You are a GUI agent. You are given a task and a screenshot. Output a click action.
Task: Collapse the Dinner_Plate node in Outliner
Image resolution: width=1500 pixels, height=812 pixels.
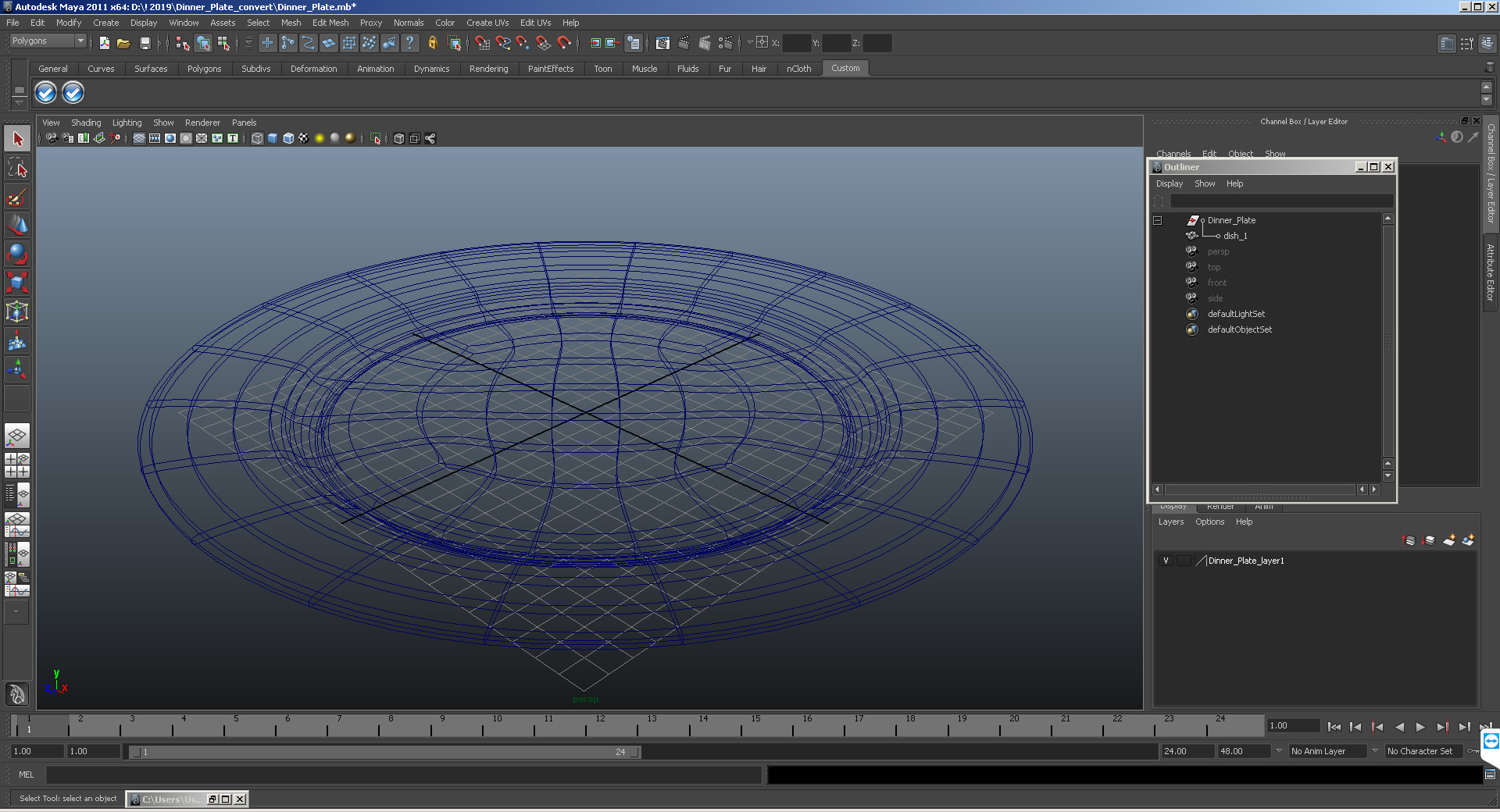tap(1158, 221)
